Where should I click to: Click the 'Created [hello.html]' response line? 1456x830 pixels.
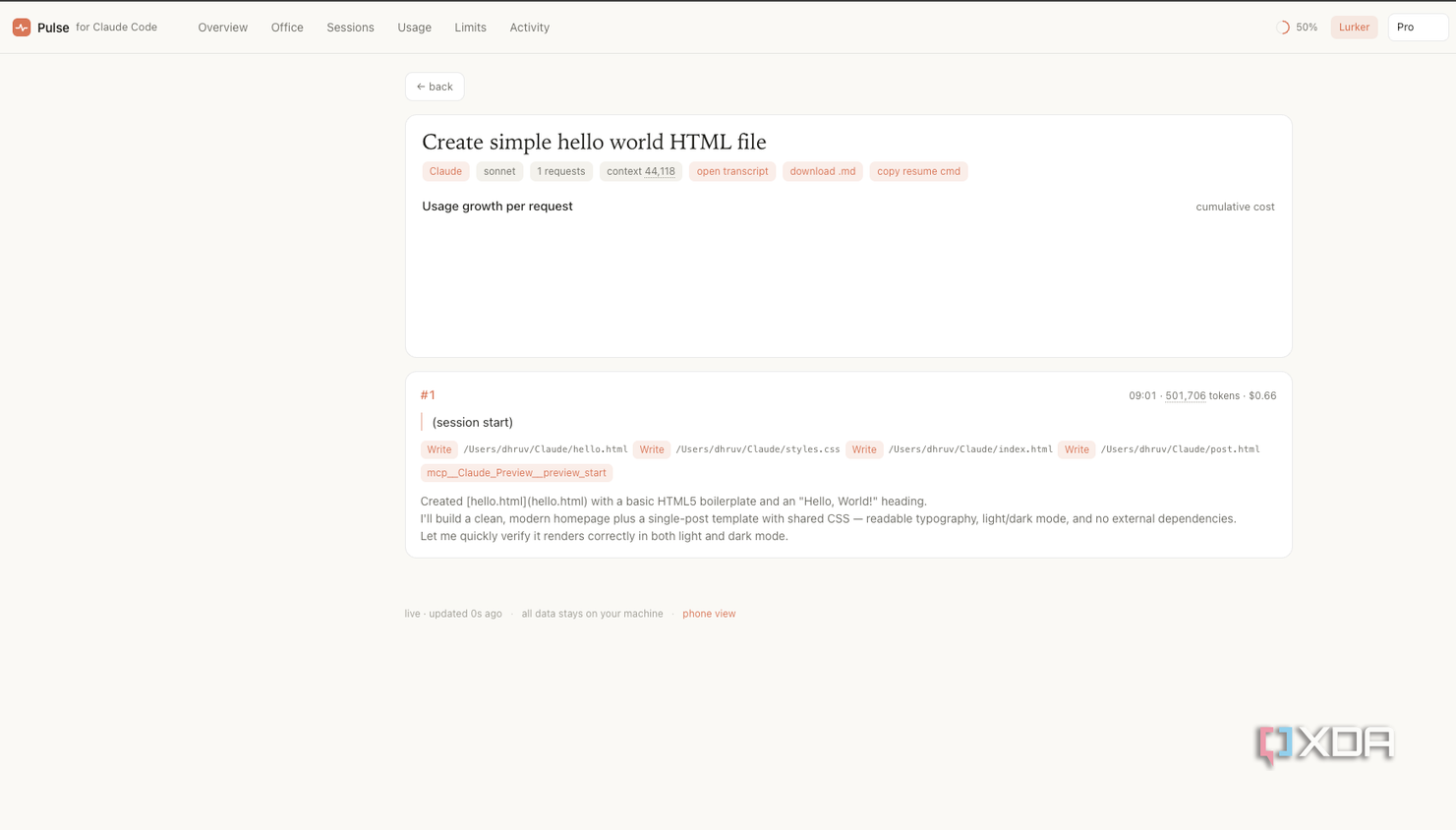coord(673,502)
